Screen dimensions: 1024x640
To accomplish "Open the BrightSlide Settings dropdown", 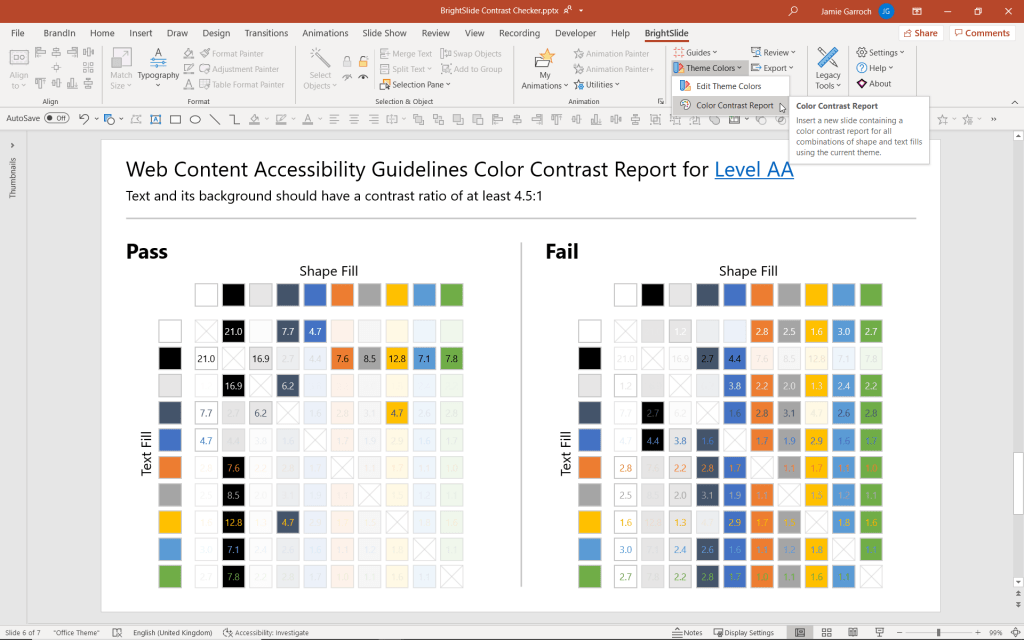I will point(880,51).
